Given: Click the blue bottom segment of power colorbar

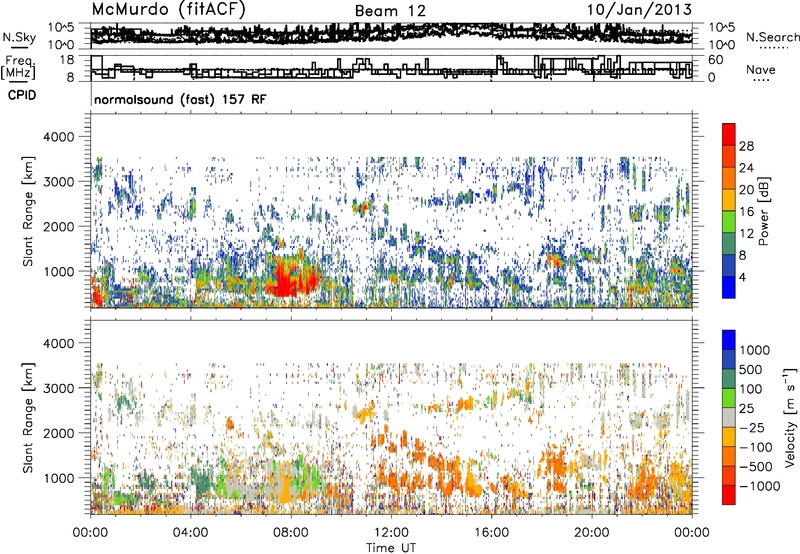Looking at the screenshot, I should 729,287.
